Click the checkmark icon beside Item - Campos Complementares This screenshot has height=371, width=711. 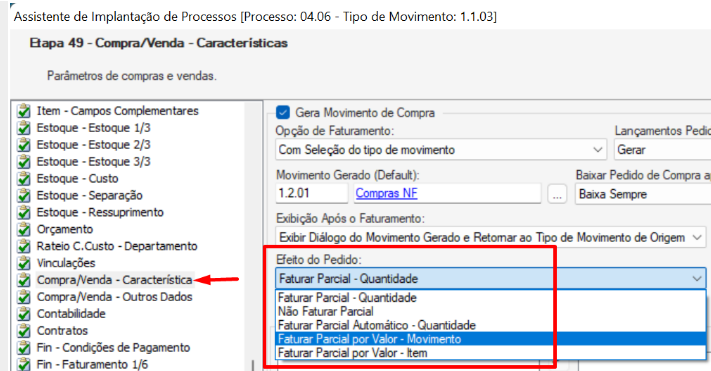pyautogui.click(x=23, y=111)
